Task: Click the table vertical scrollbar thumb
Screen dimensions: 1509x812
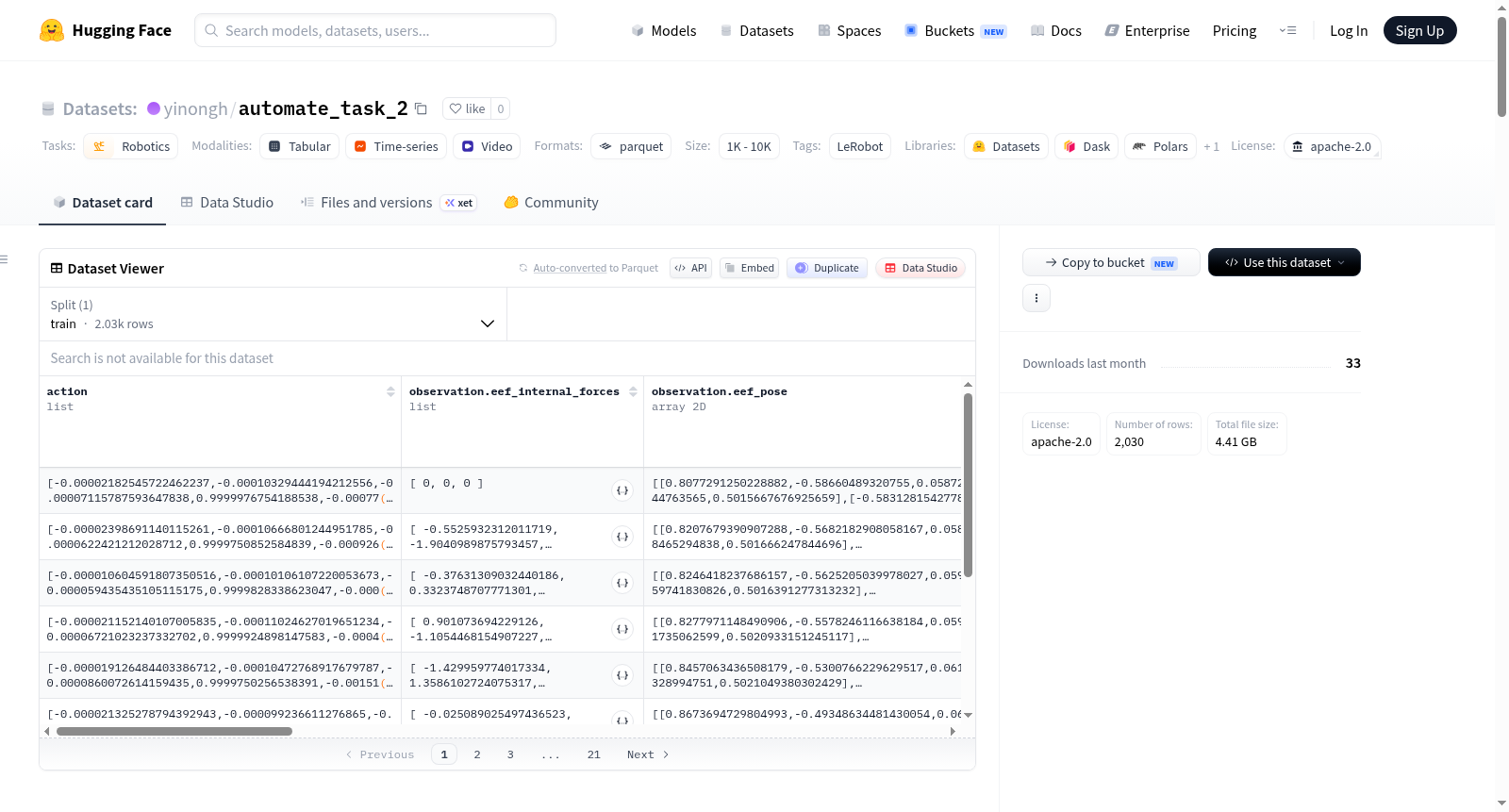Action: coord(968,485)
